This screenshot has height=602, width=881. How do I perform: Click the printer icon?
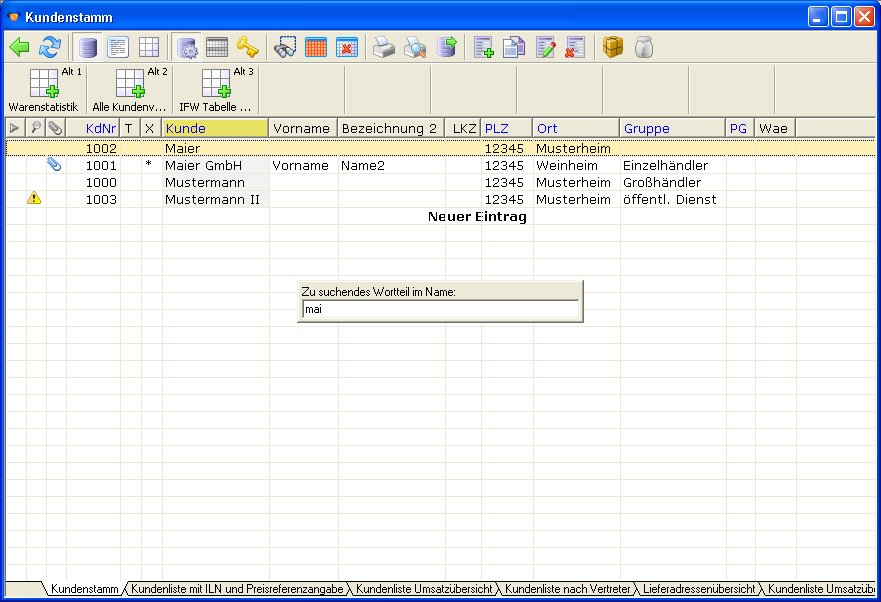(384, 47)
